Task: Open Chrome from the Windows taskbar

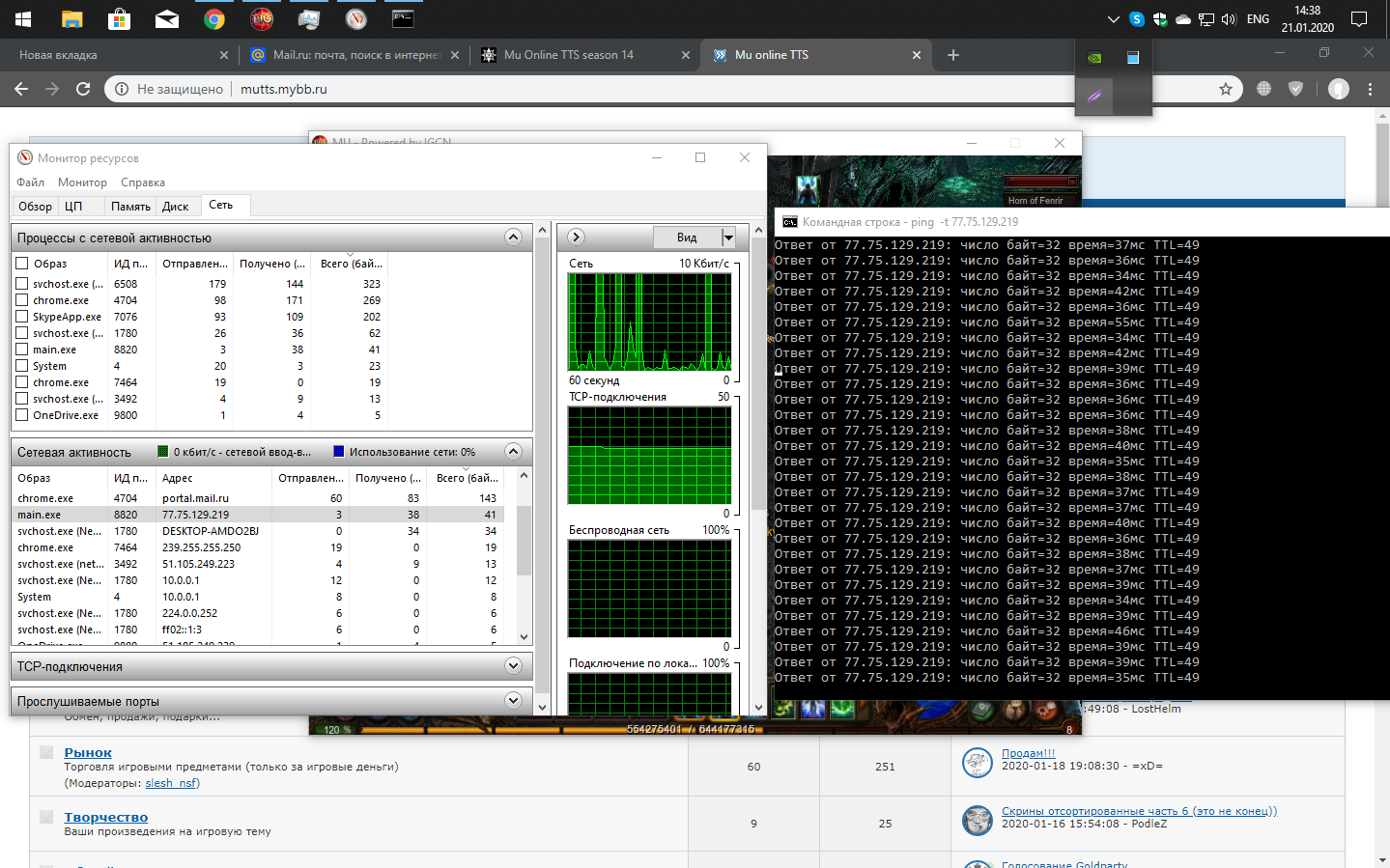Action: [214, 18]
